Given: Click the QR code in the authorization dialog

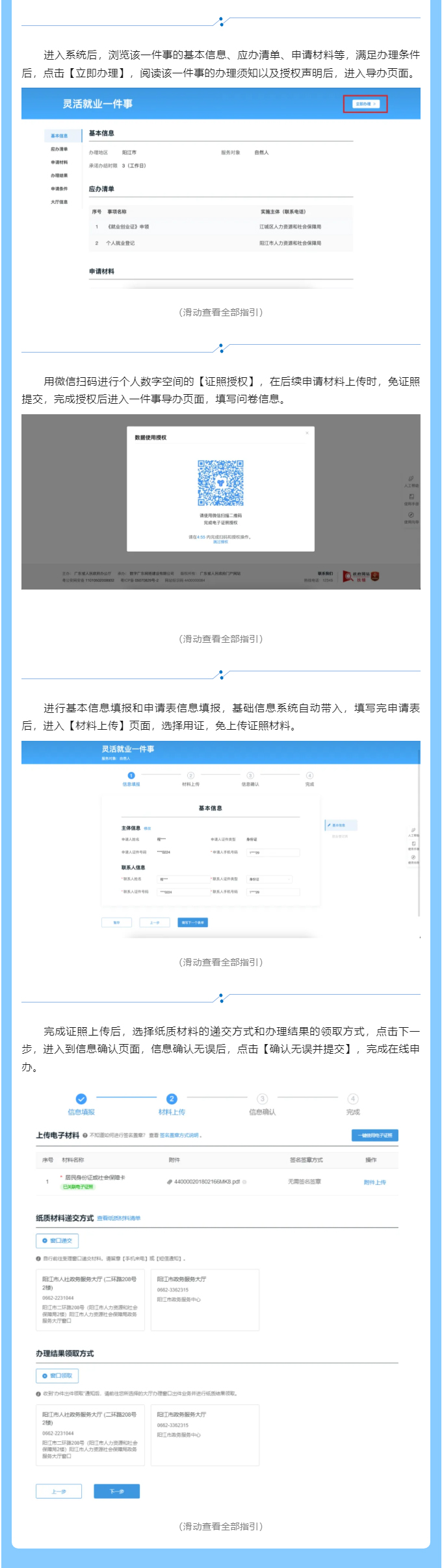Looking at the screenshot, I should [x=221, y=482].
